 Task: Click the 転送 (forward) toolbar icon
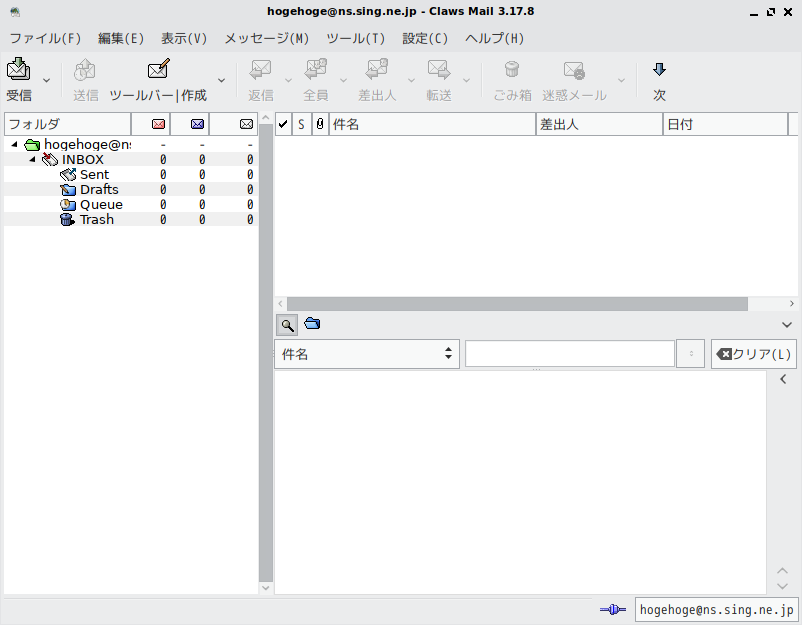pyautogui.click(x=439, y=70)
